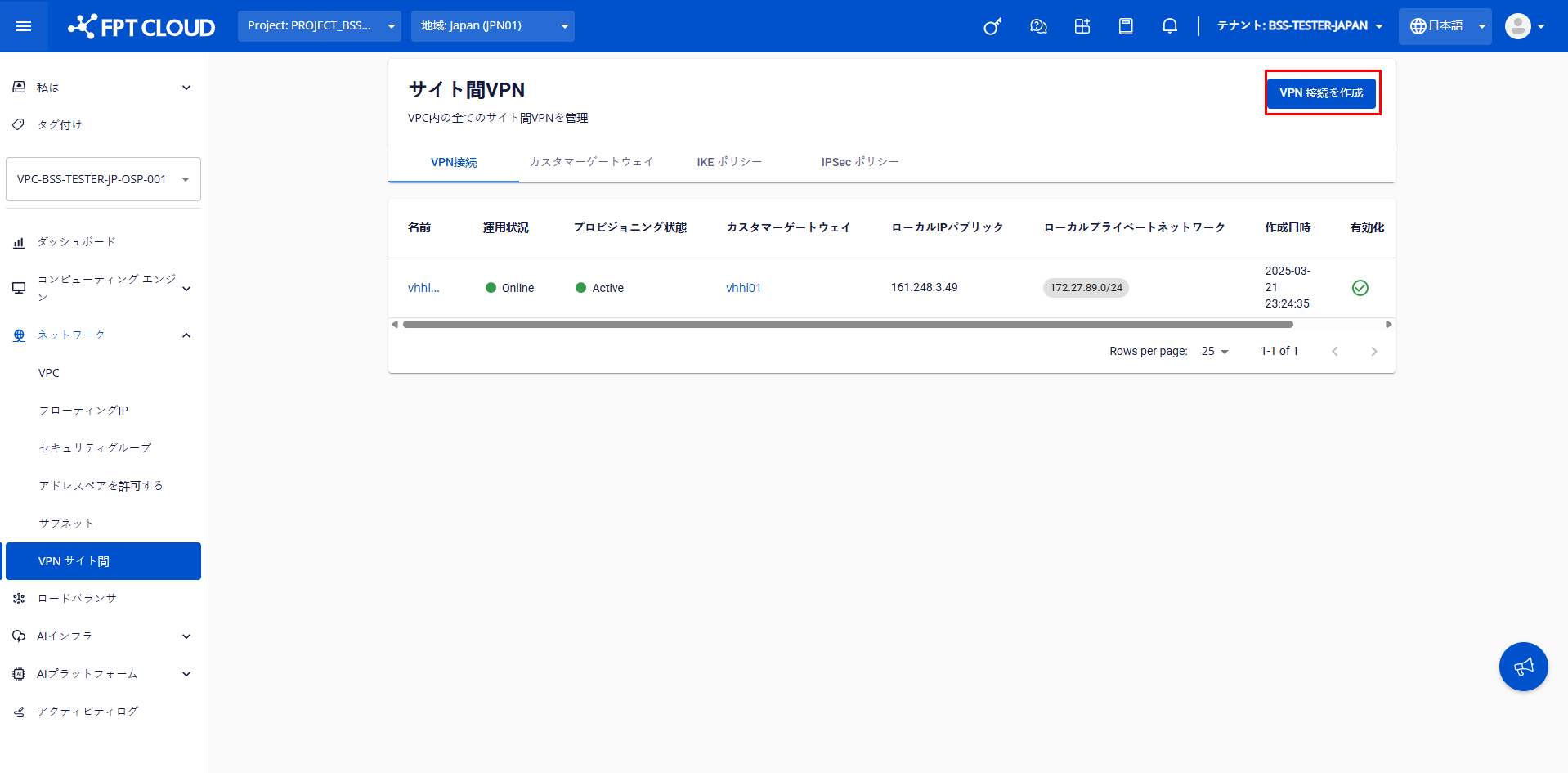The height and width of the screenshot is (773, 1568).
Task: Click the プロビジョニング状態 column header
Action: click(629, 227)
